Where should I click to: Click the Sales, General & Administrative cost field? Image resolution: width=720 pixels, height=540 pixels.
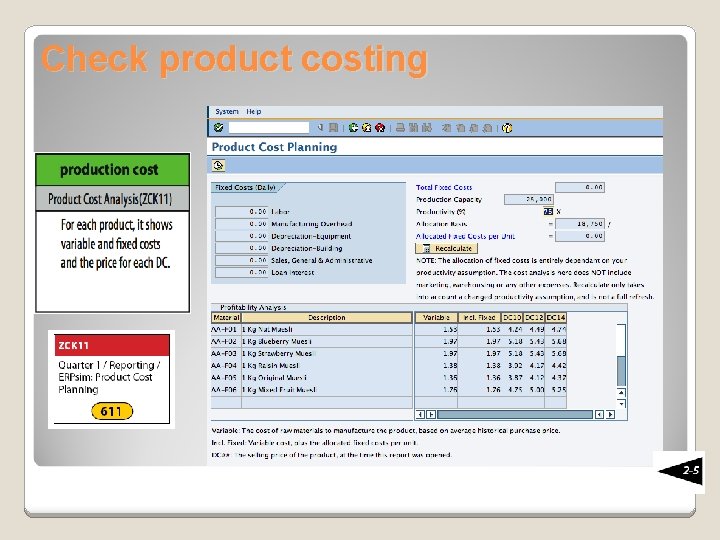coord(242,260)
